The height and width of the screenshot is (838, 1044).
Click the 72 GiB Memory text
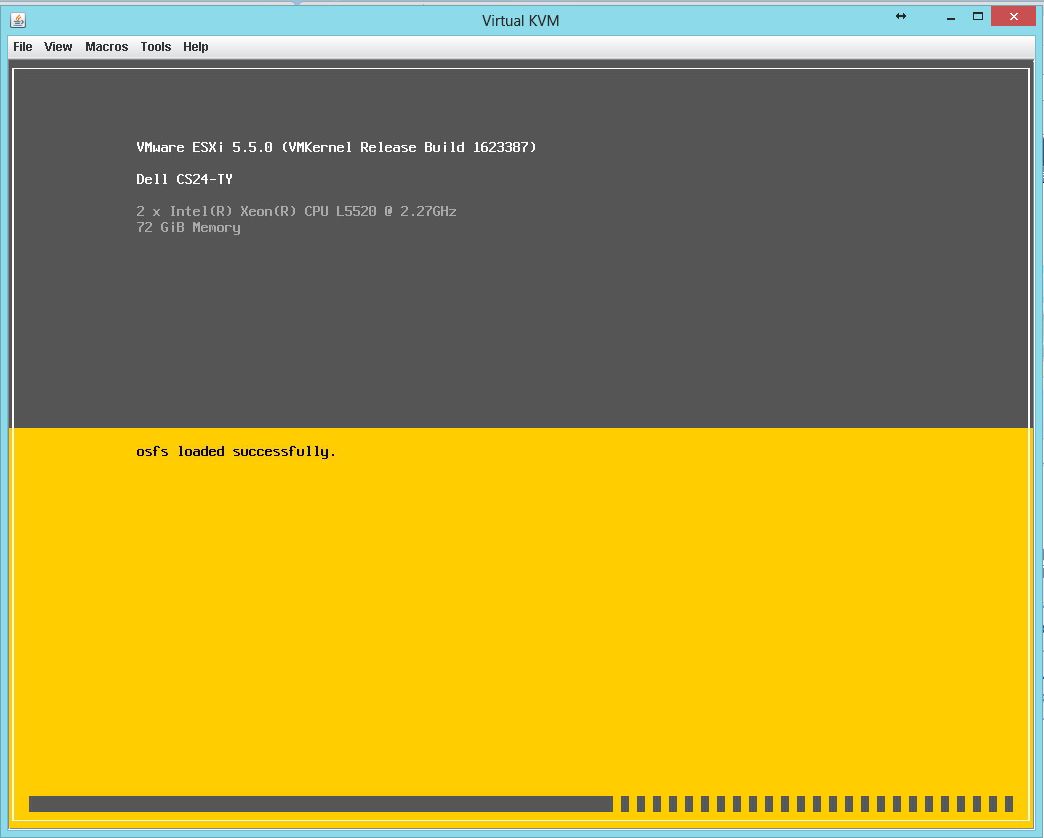188,227
